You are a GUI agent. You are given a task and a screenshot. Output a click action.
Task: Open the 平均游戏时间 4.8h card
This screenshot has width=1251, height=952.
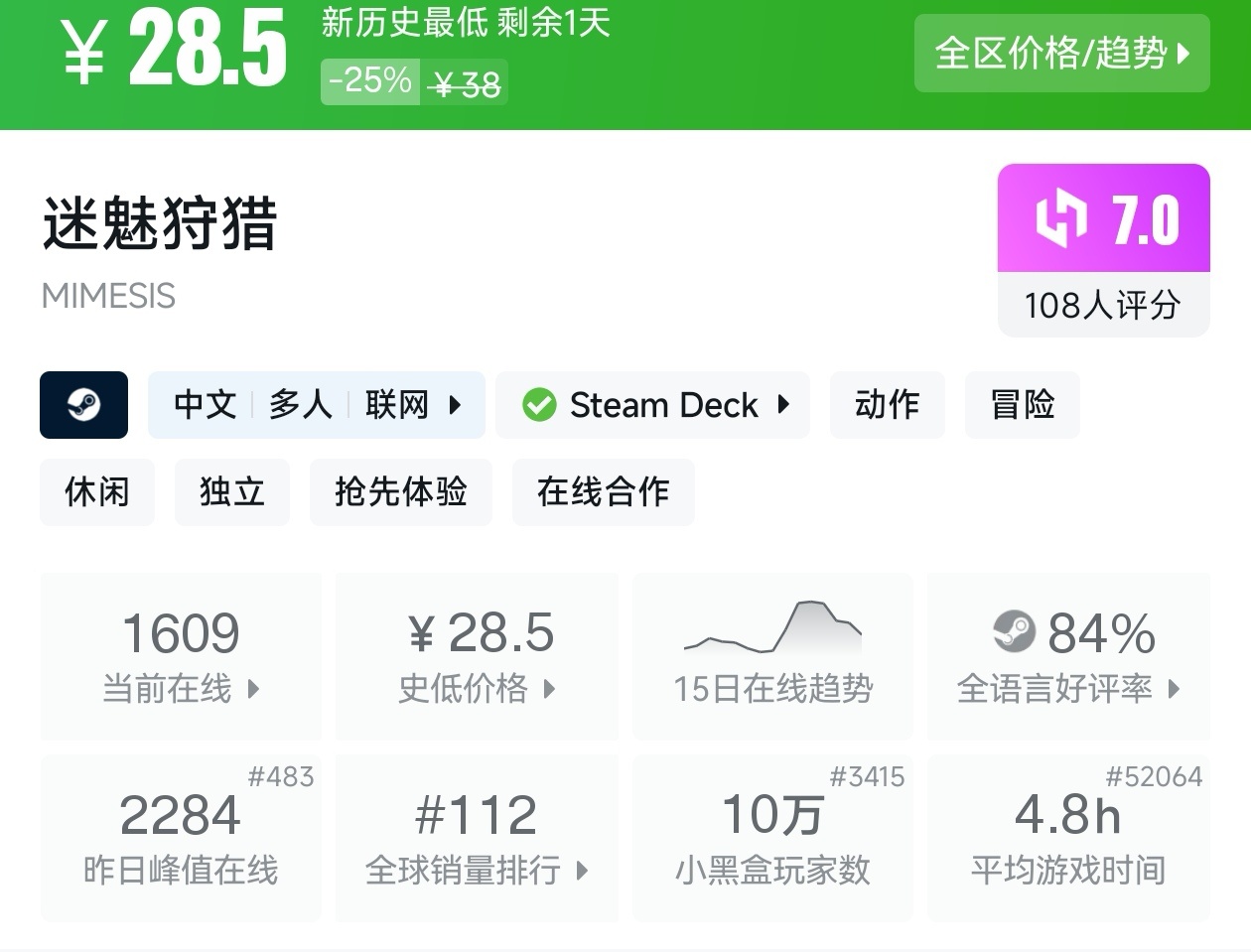pyautogui.click(x=1068, y=838)
